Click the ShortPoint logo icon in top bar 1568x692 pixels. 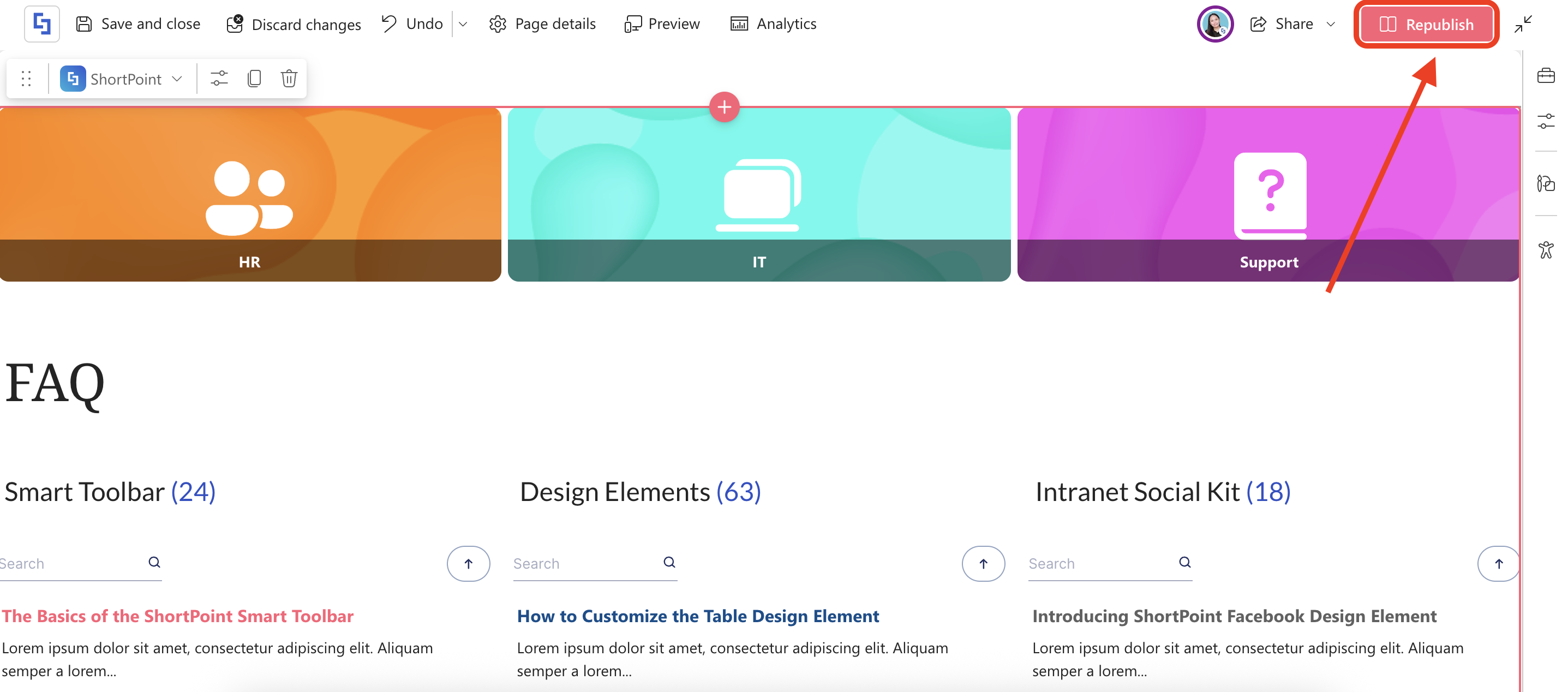click(41, 25)
